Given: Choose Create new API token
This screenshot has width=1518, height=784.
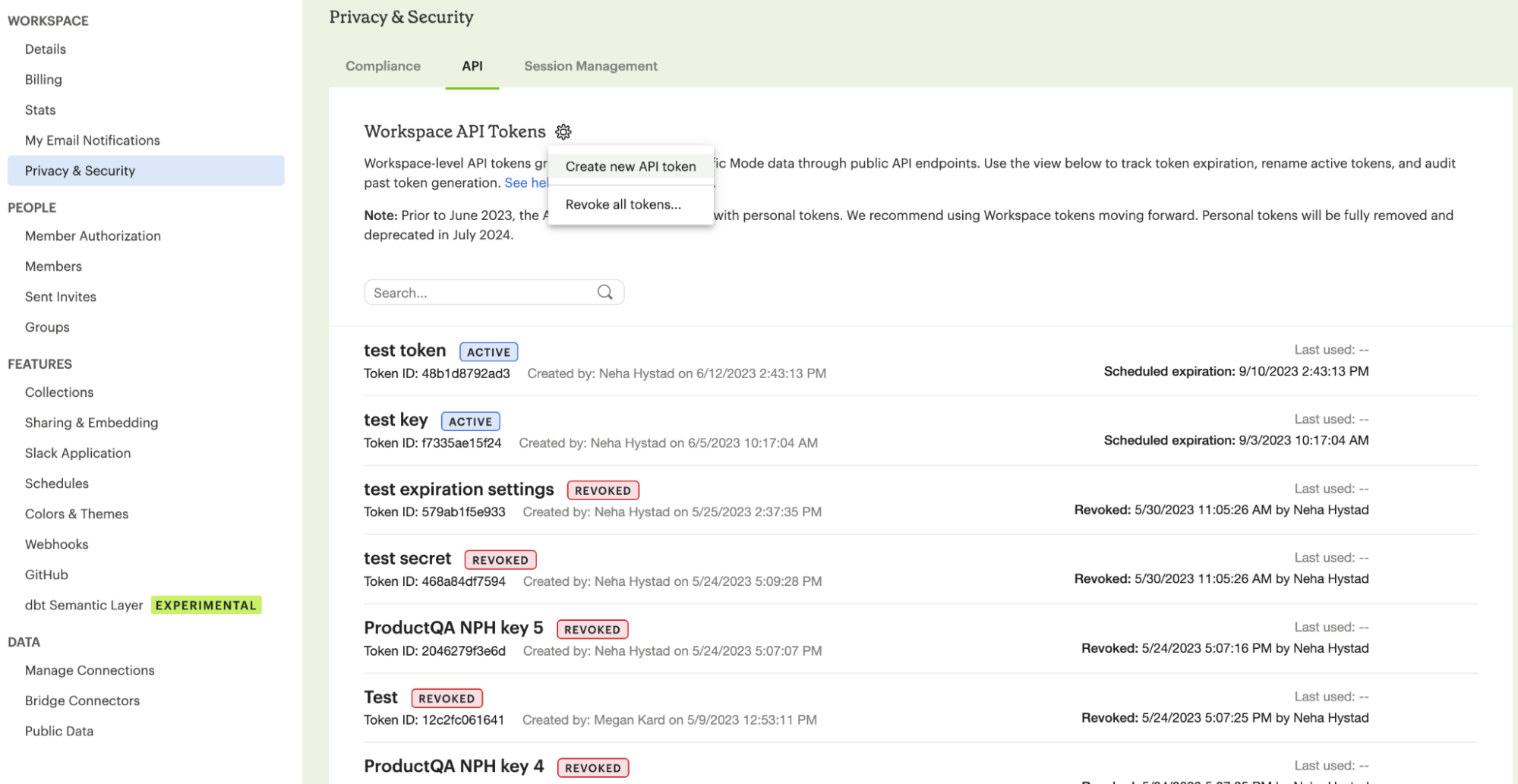Looking at the screenshot, I should point(630,166).
